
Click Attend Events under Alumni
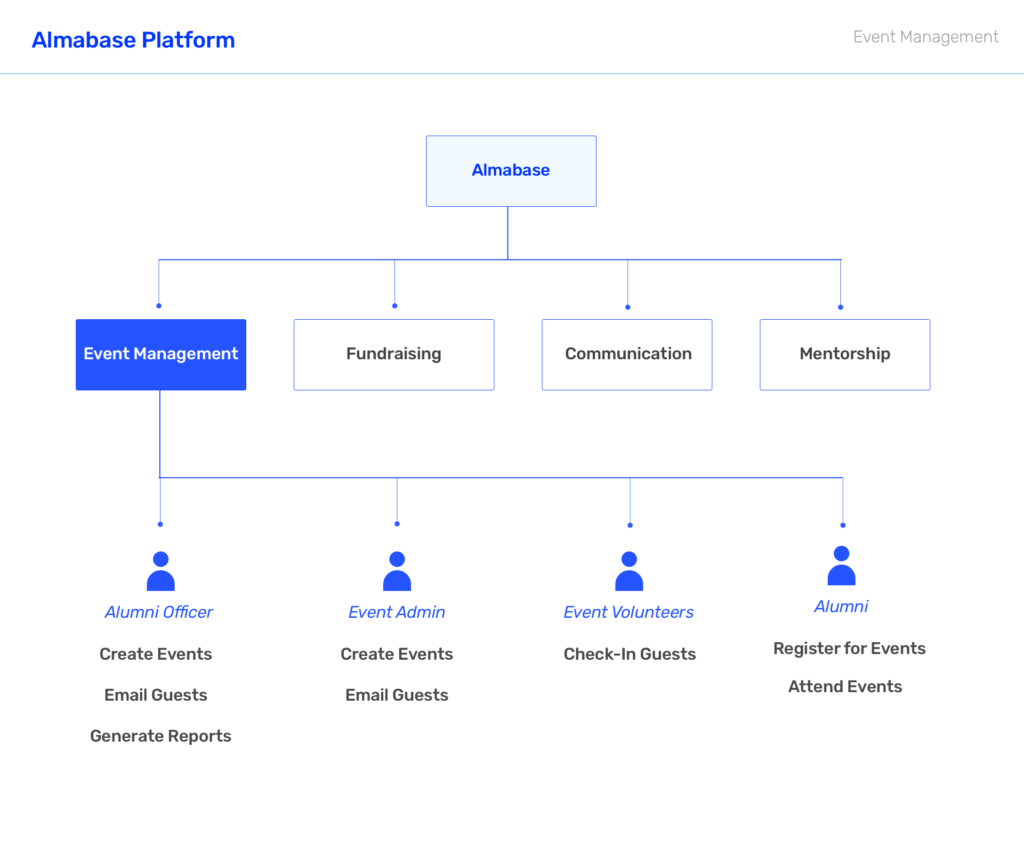coord(845,686)
